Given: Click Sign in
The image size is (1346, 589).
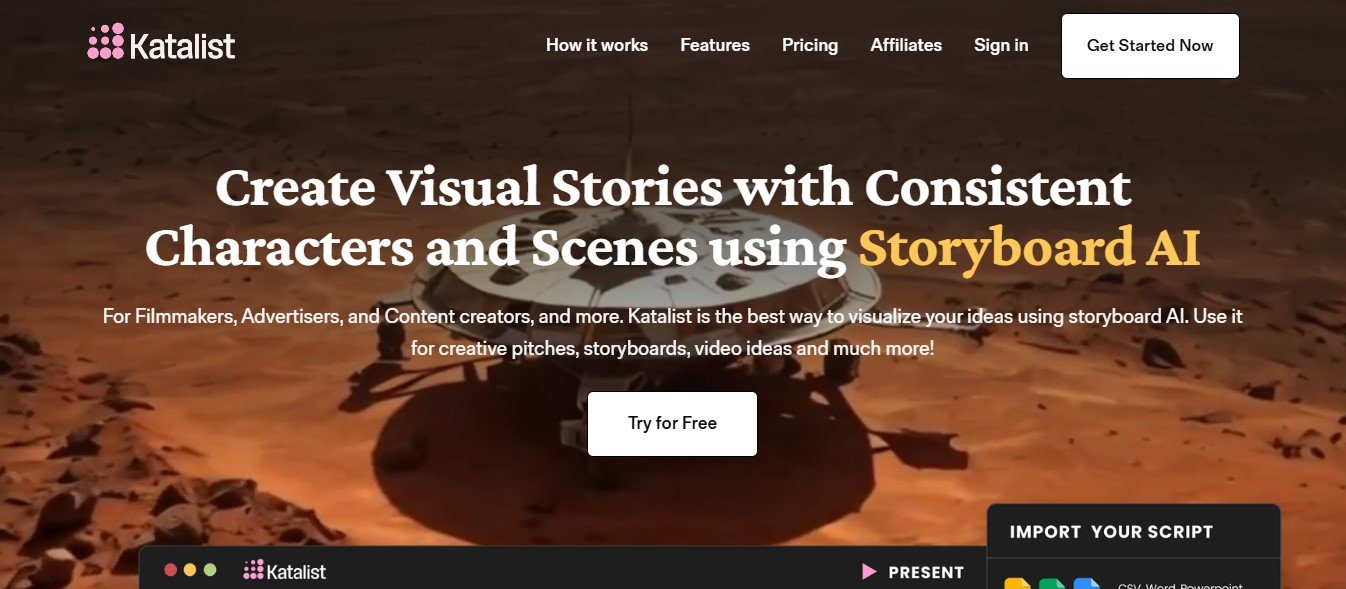Looking at the screenshot, I should pos(1001,45).
